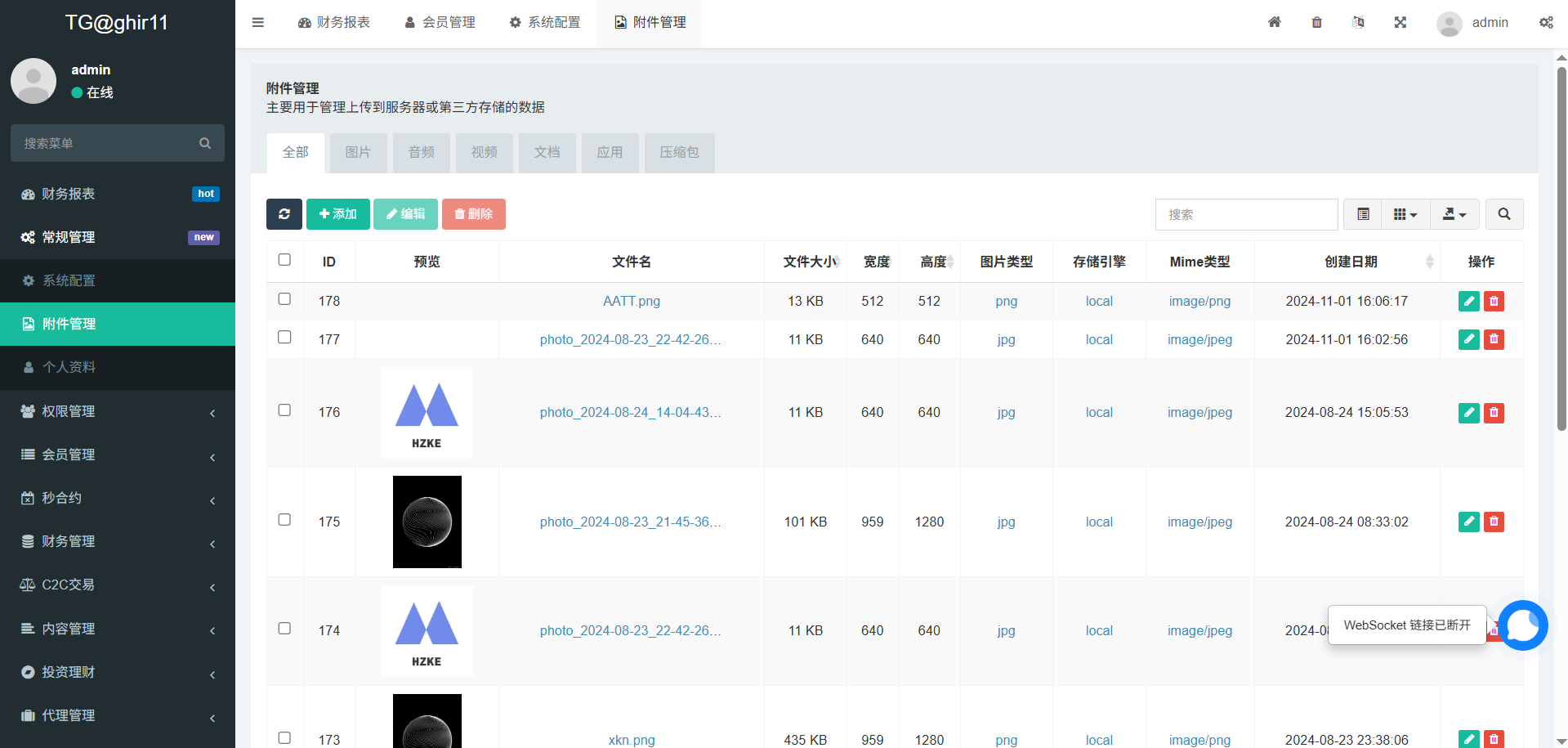This screenshot has height=748, width=1568.
Task: Click the home icon in top bar
Action: pos(1274,22)
